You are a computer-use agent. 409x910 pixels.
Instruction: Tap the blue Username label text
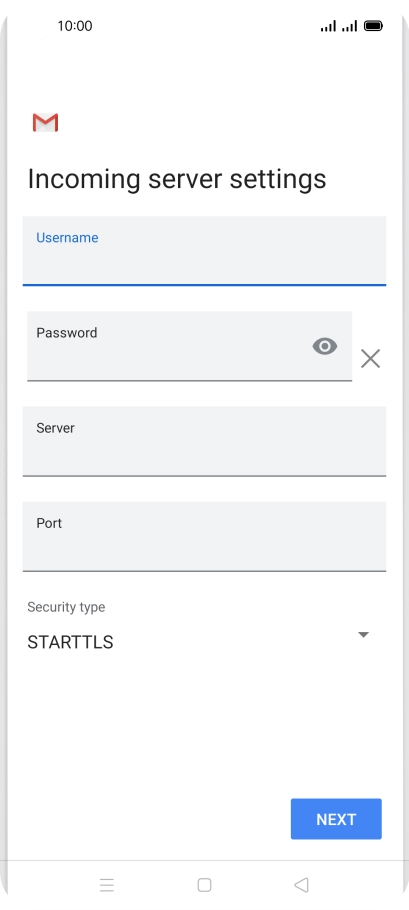click(67, 237)
